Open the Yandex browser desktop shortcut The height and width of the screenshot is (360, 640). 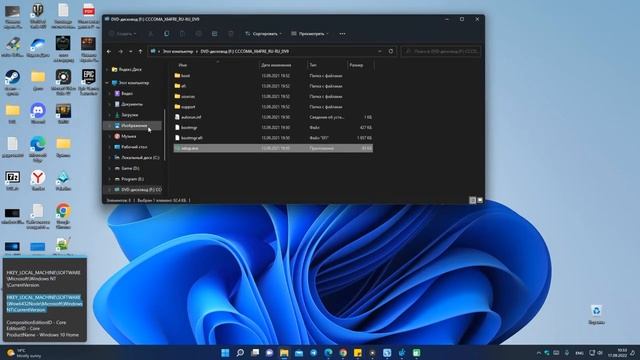pyautogui.click(x=38, y=181)
